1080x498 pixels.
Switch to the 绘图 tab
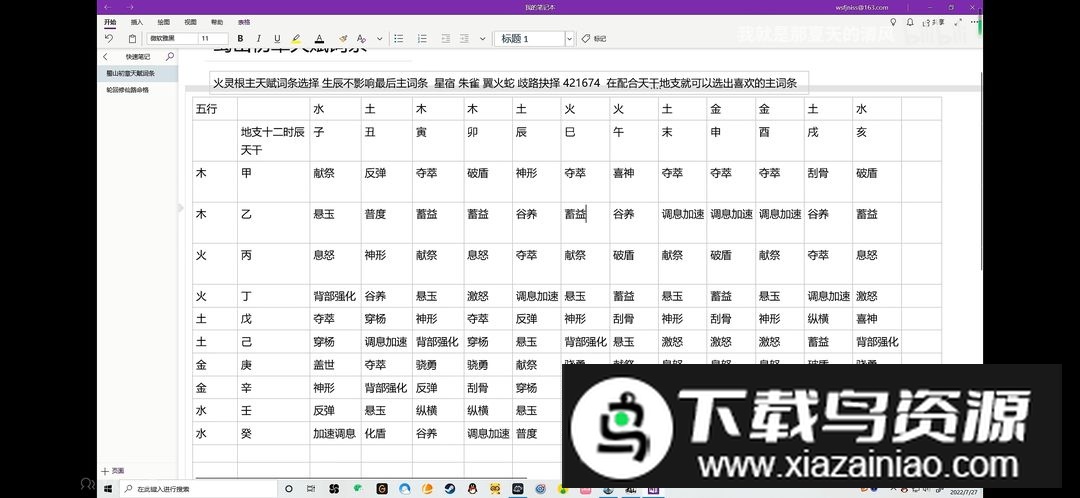[162, 21]
